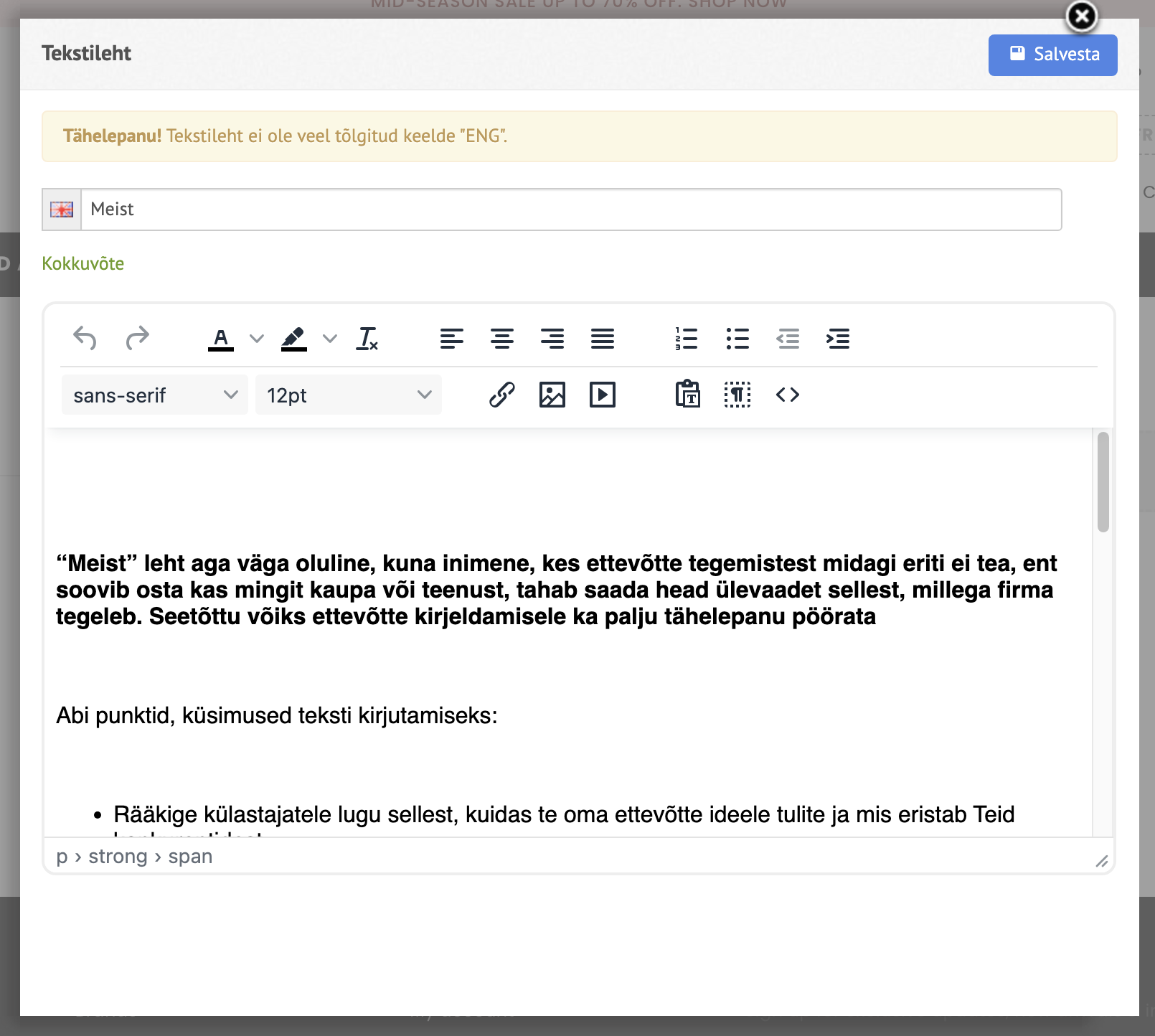Save the page with Salvesta button
This screenshot has height=1036, width=1155.
tap(1053, 55)
